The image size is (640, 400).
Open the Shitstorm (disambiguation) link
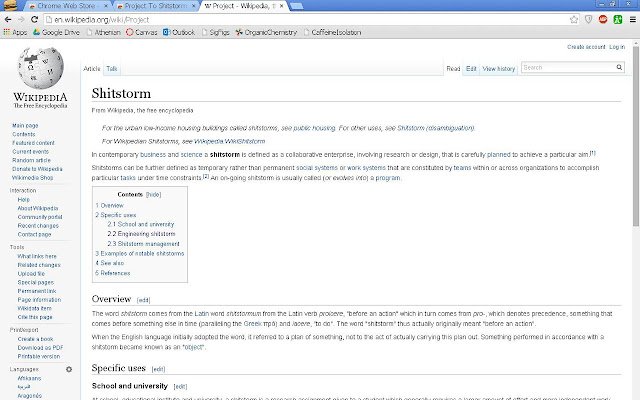(436, 128)
